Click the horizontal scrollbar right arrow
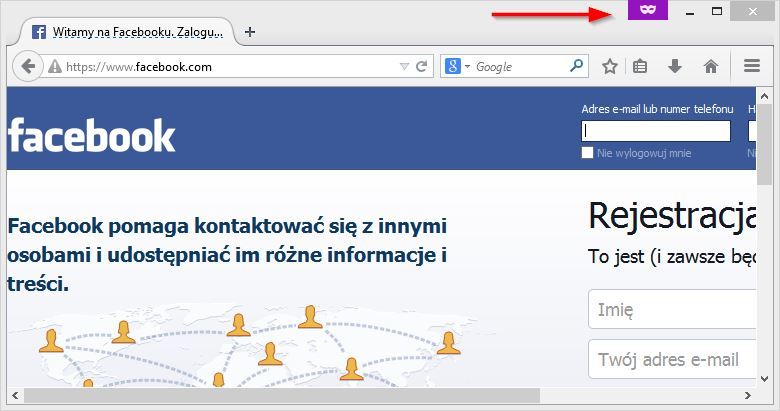Screen dimensions: 780x411 (x=748, y=396)
